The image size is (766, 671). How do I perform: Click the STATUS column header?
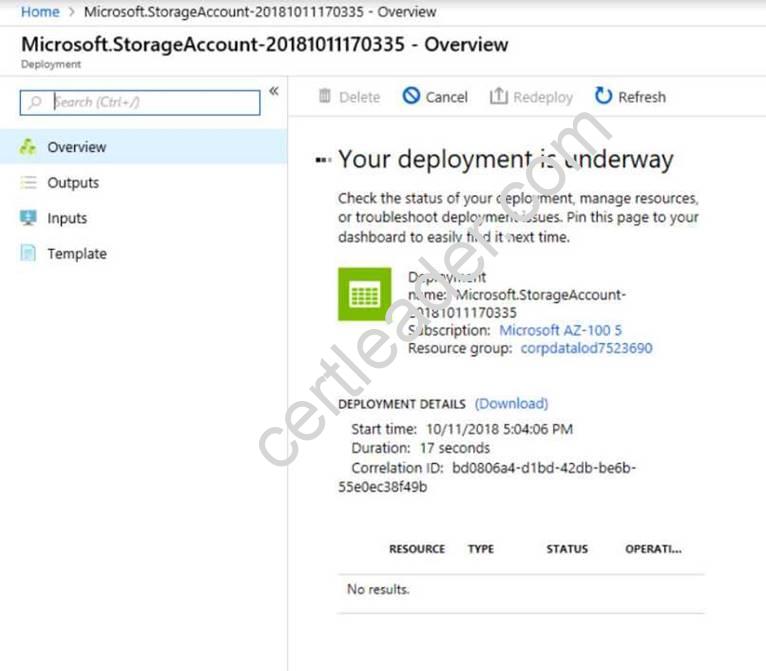click(x=567, y=549)
